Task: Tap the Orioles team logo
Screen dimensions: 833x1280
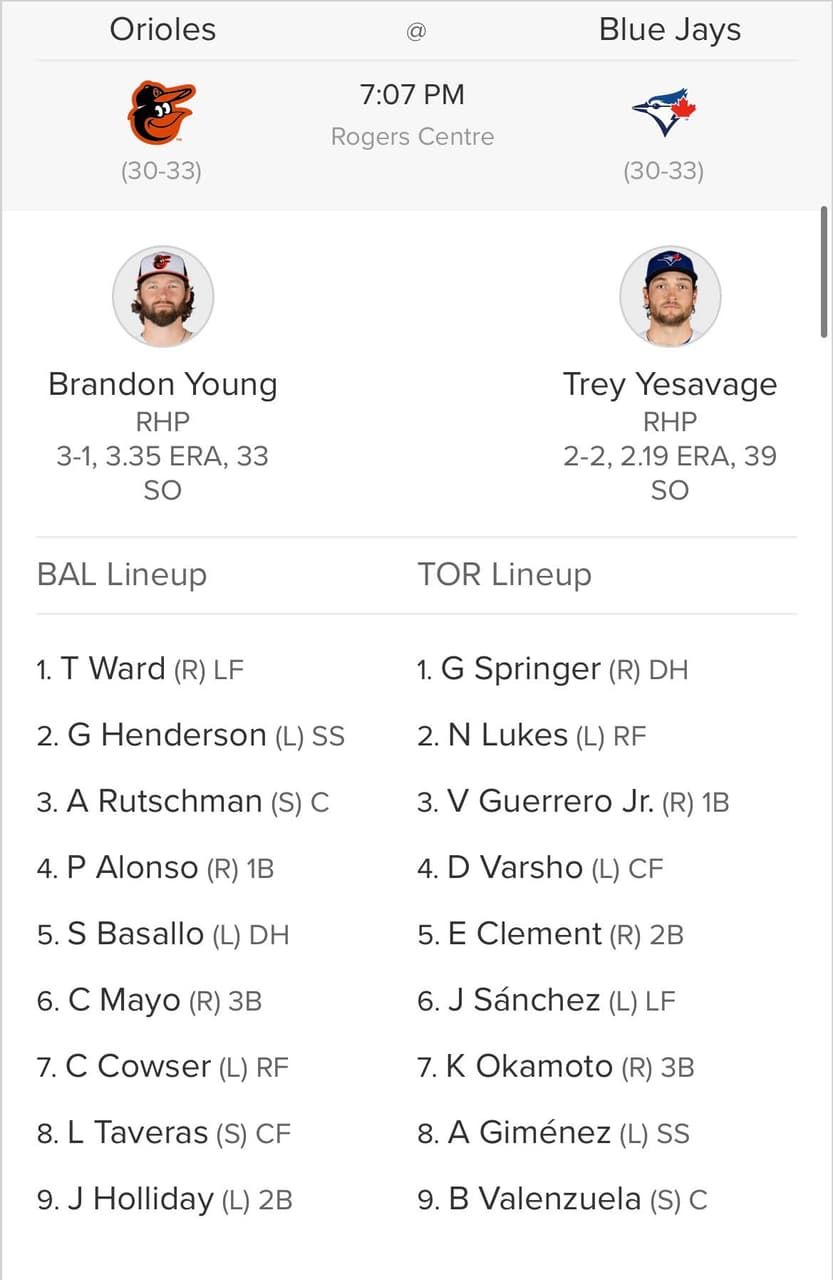Action: click(162, 113)
